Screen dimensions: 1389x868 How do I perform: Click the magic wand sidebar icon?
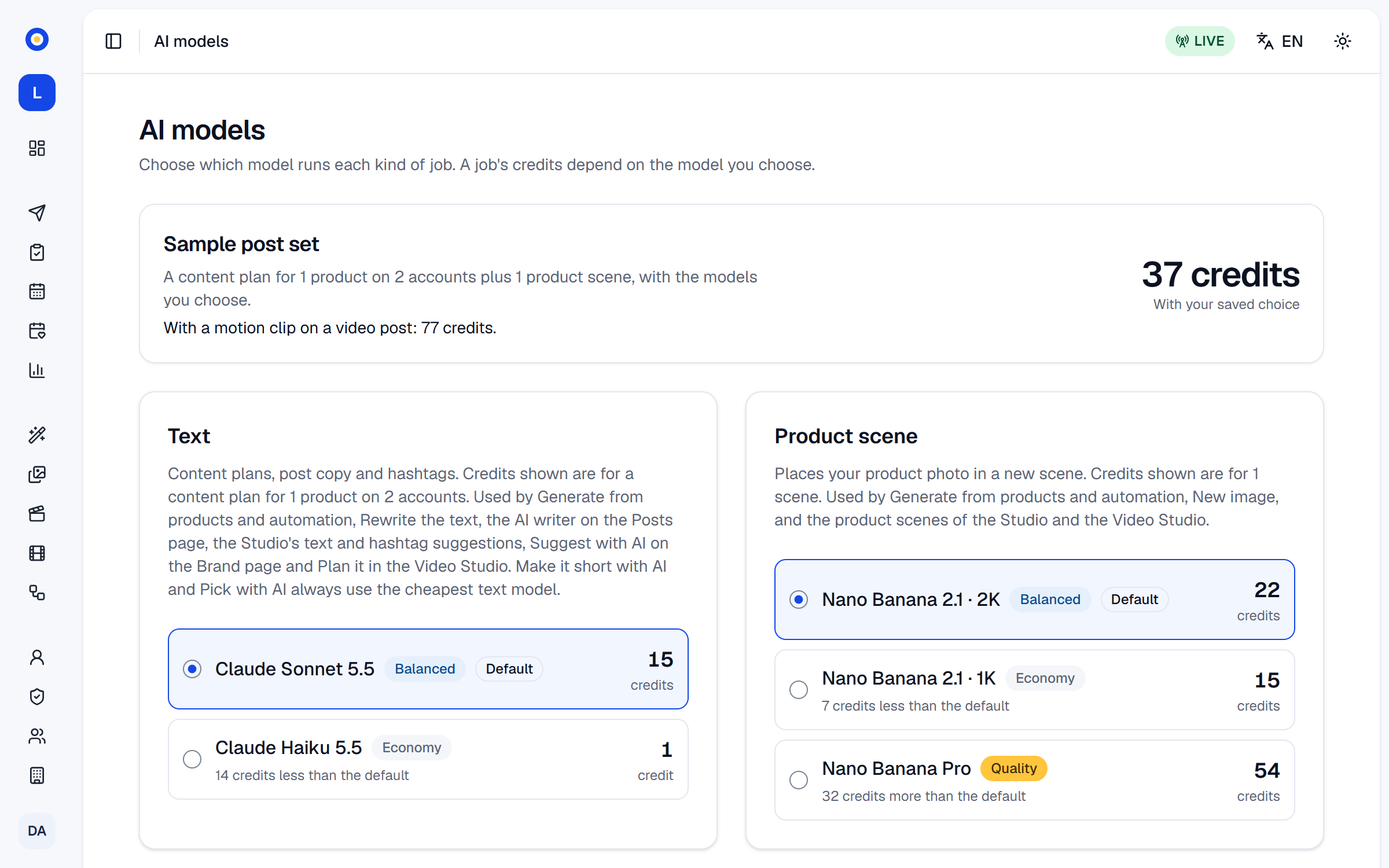[x=37, y=435]
